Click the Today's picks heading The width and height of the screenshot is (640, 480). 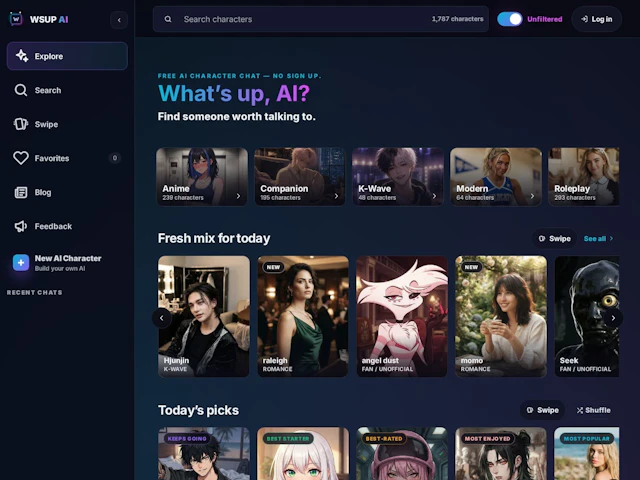tap(198, 410)
